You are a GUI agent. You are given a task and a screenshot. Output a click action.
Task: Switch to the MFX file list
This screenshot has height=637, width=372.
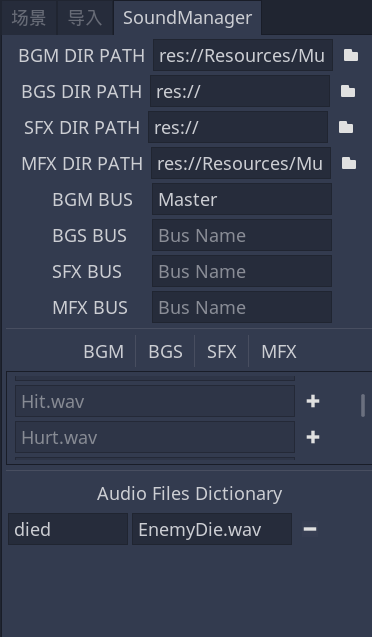coord(279,351)
